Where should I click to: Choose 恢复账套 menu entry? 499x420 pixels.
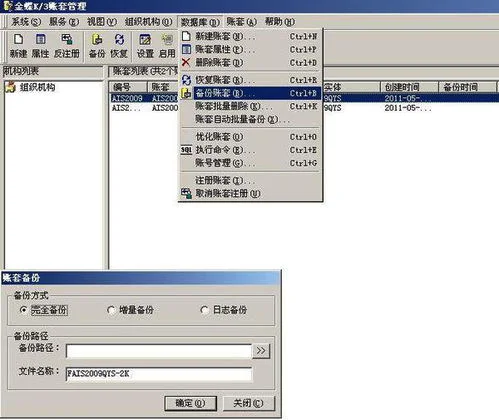tap(251, 80)
